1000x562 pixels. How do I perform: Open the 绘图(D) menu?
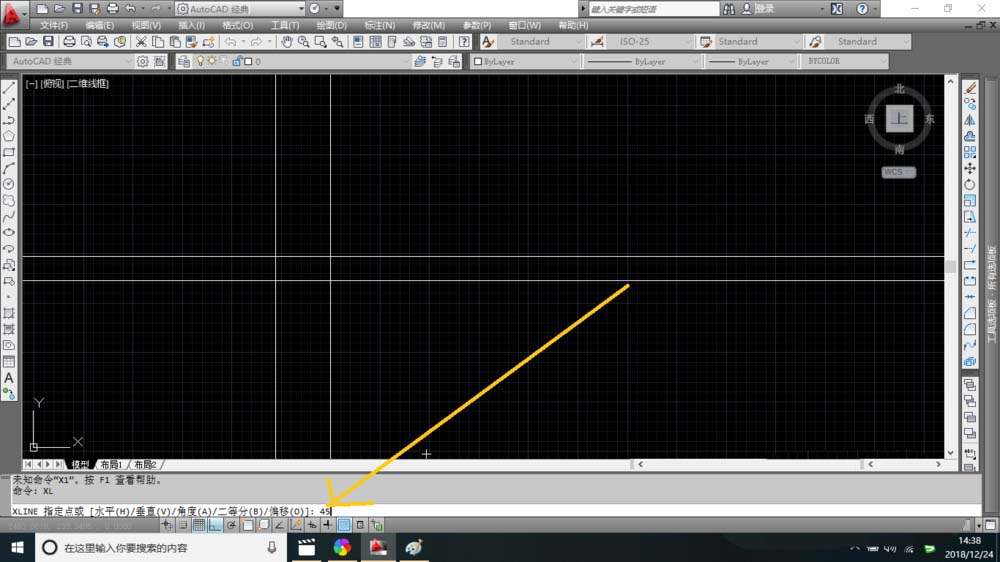332,26
